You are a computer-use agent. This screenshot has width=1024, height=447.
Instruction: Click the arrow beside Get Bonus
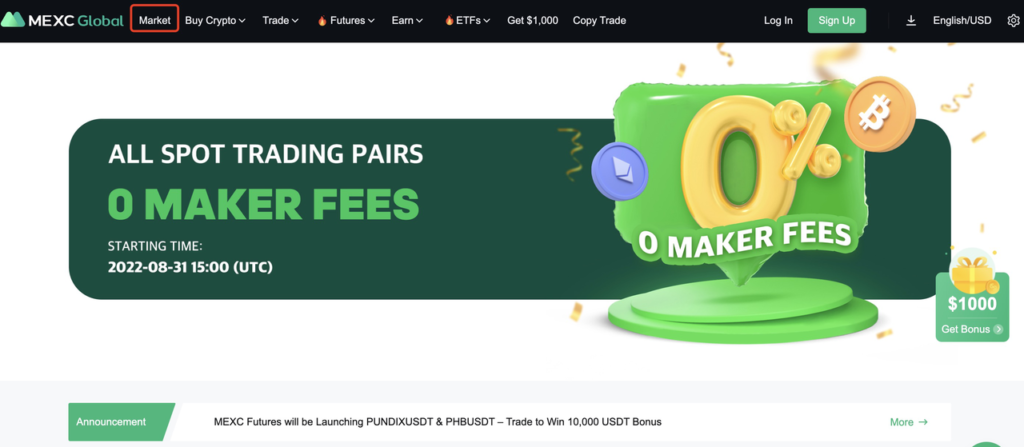click(998, 329)
